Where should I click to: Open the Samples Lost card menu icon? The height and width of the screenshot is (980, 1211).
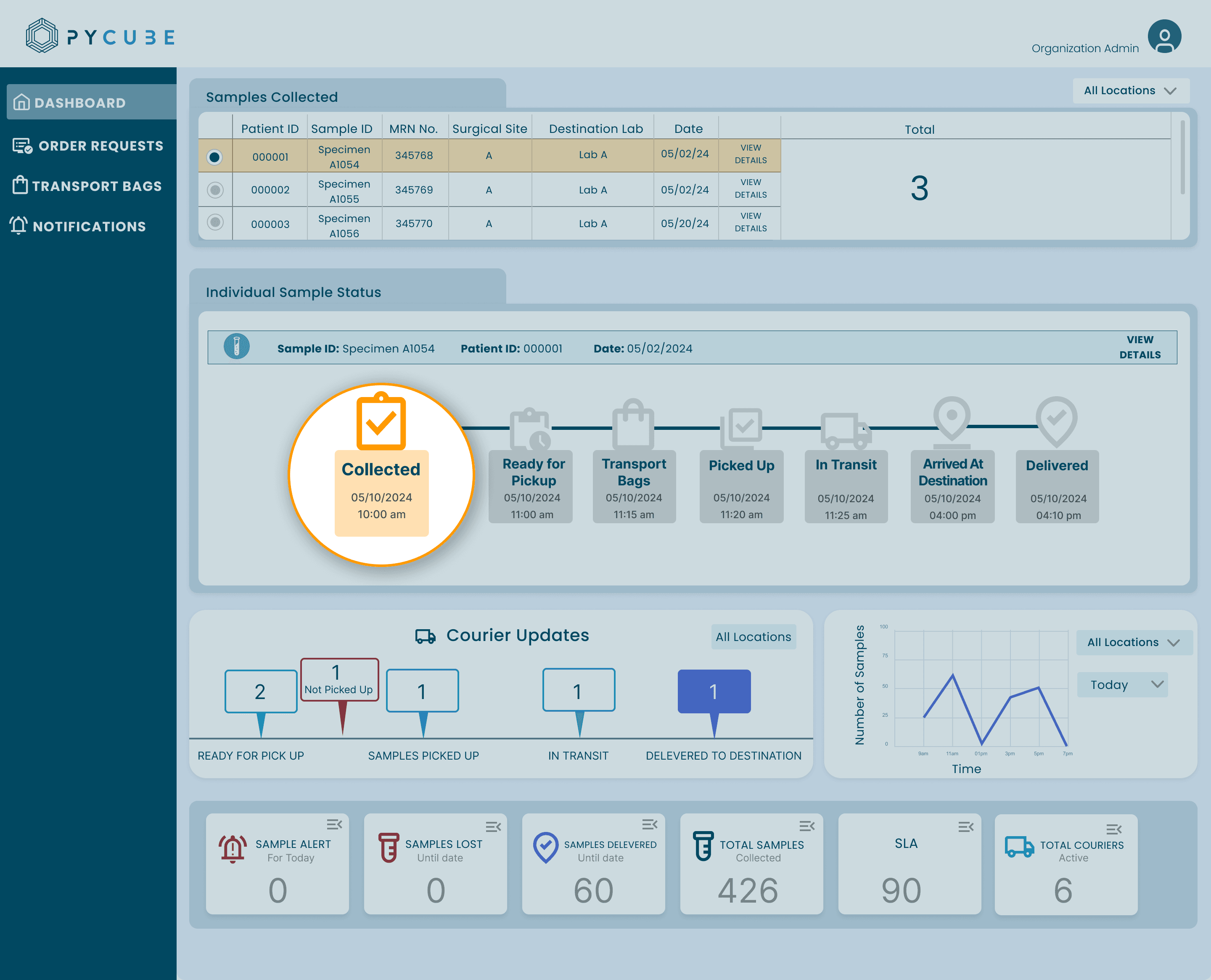pyautogui.click(x=493, y=826)
